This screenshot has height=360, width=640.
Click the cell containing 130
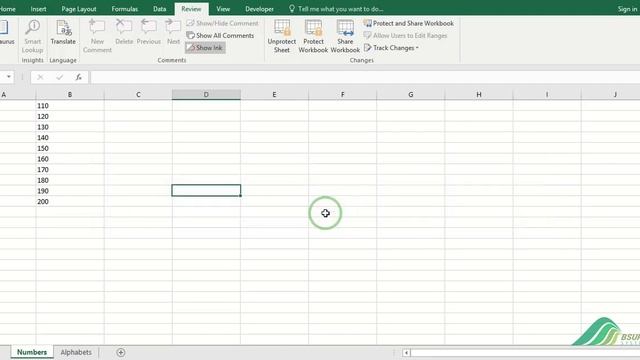point(70,127)
